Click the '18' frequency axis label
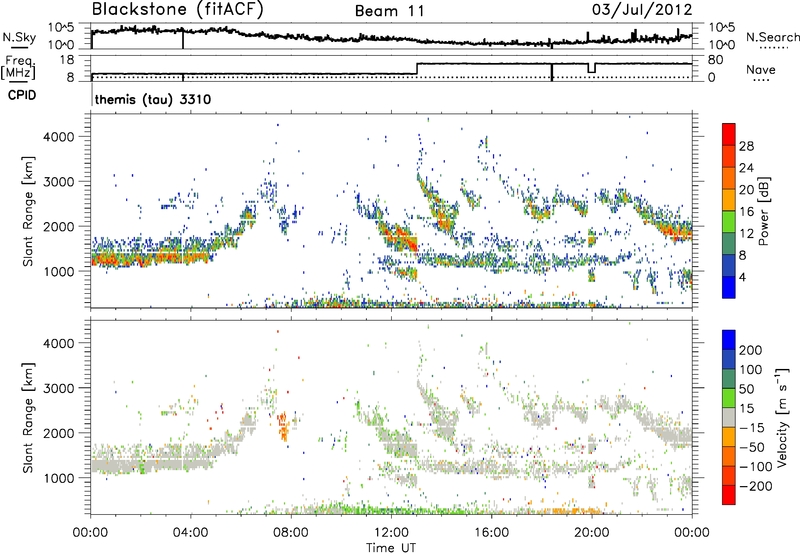The height and width of the screenshot is (554, 800). [66, 60]
